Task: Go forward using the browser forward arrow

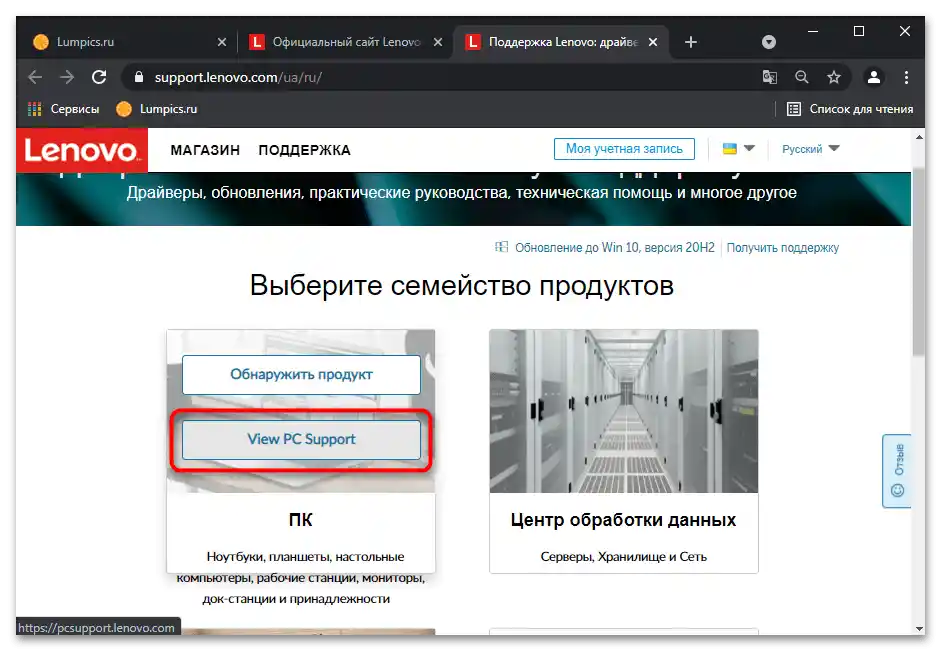Action: click(67, 77)
